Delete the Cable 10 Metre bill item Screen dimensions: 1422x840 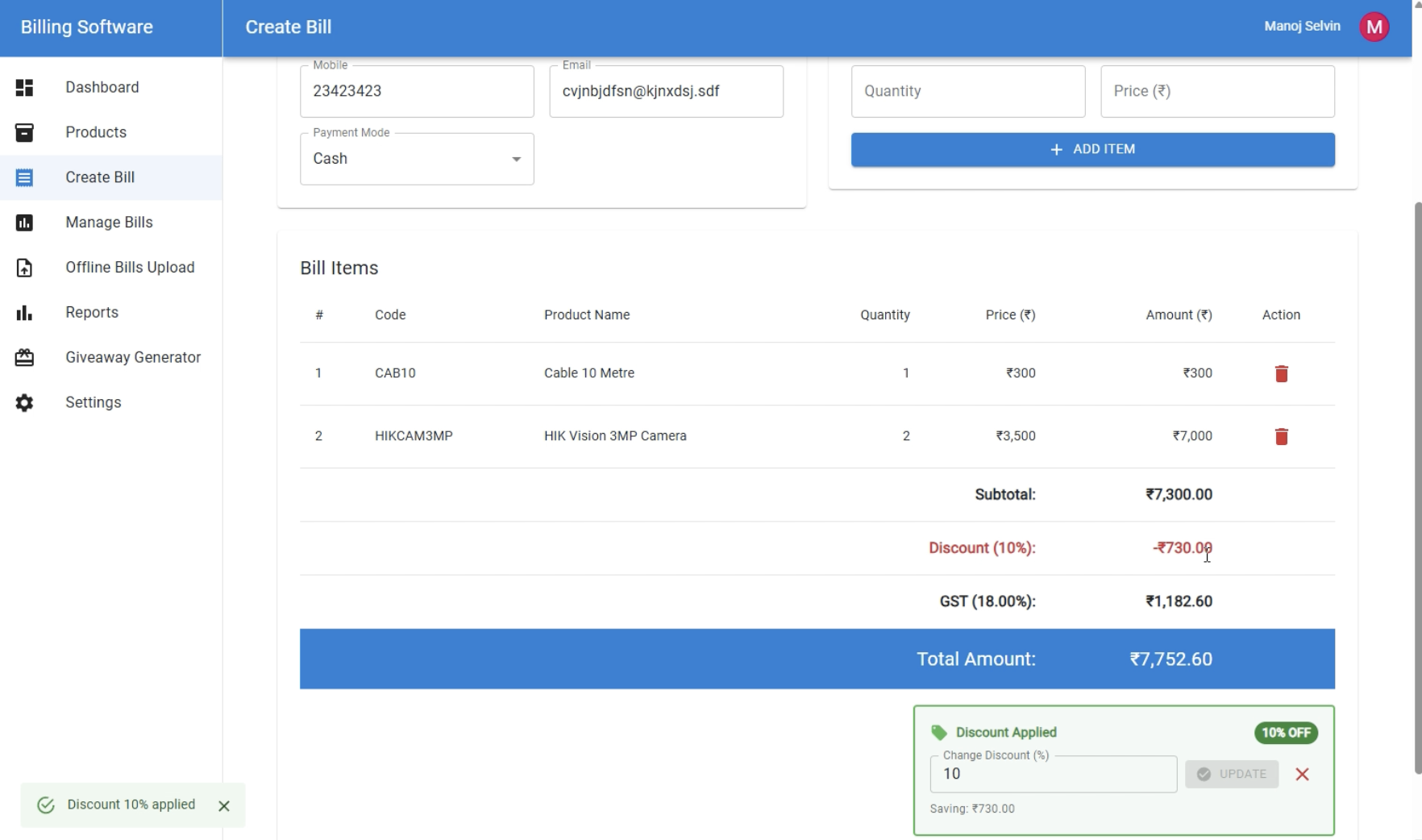tap(1283, 373)
